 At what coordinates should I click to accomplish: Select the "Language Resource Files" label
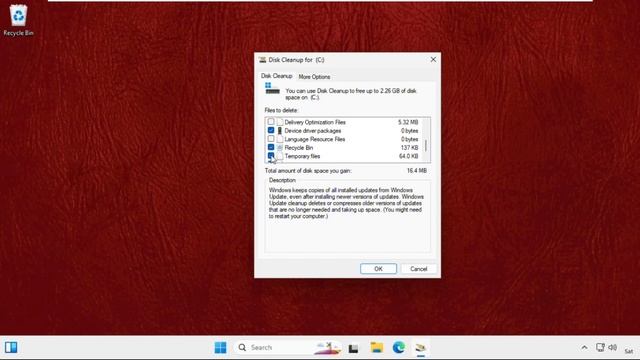click(x=315, y=139)
